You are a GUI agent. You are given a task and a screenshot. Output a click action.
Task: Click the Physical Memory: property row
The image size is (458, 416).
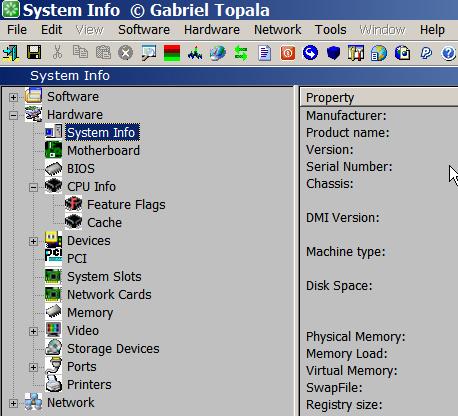coord(356,337)
